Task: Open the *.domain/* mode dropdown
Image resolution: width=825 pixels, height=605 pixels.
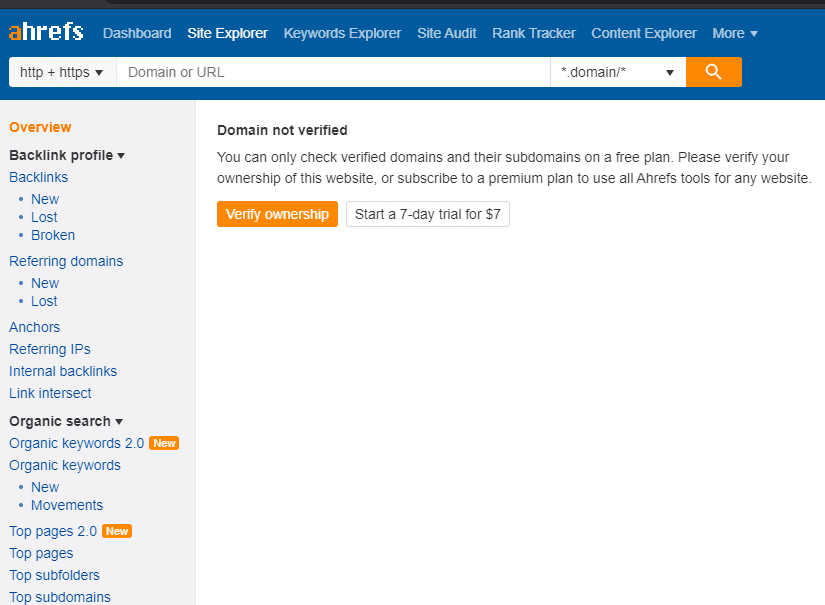Action: (x=618, y=72)
